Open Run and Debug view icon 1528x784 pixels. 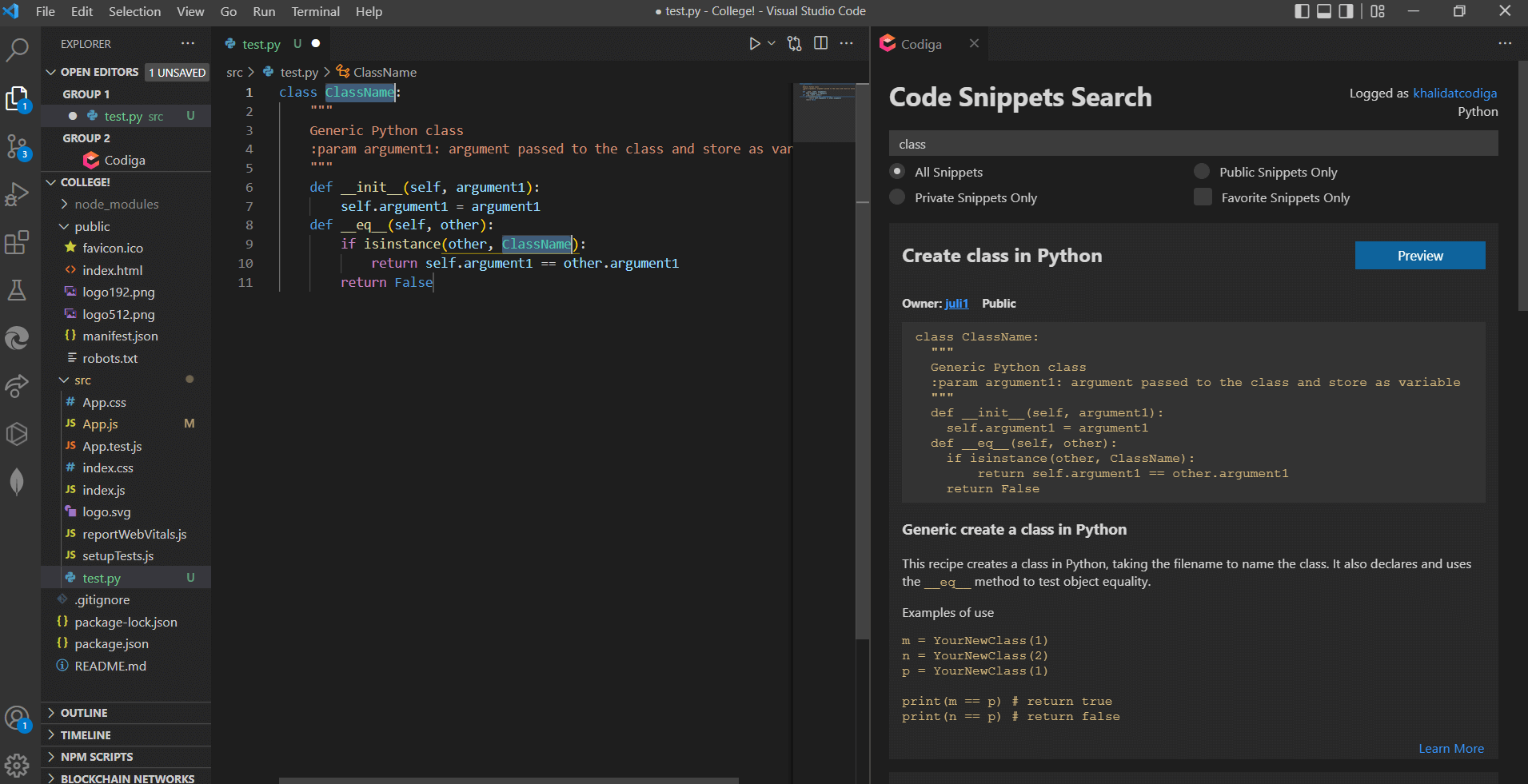tap(17, 194)
